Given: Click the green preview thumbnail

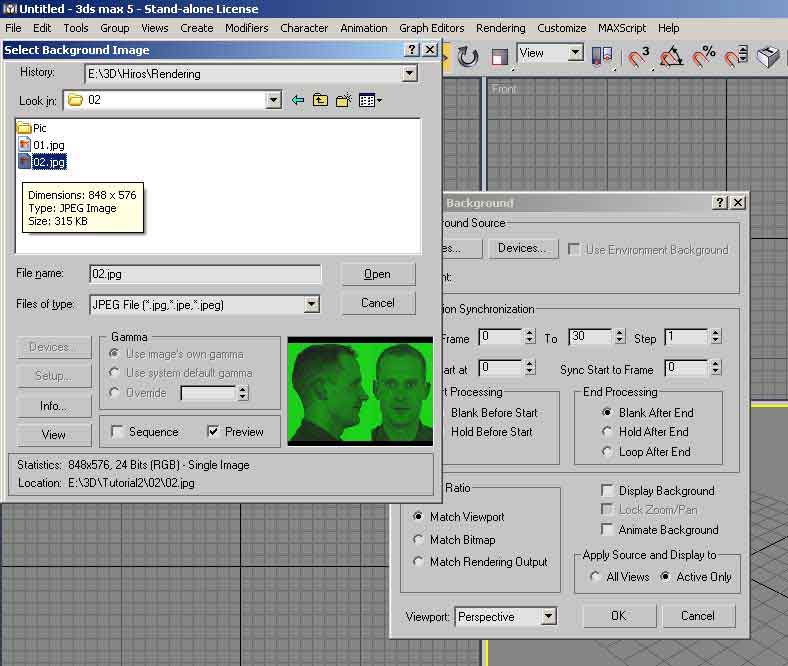Looking at the screenshot, I should (360, 391).
